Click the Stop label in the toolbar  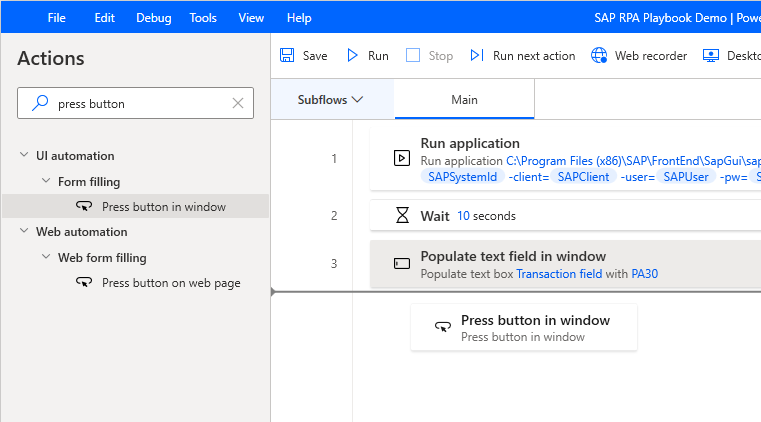(x=441, y=56)
